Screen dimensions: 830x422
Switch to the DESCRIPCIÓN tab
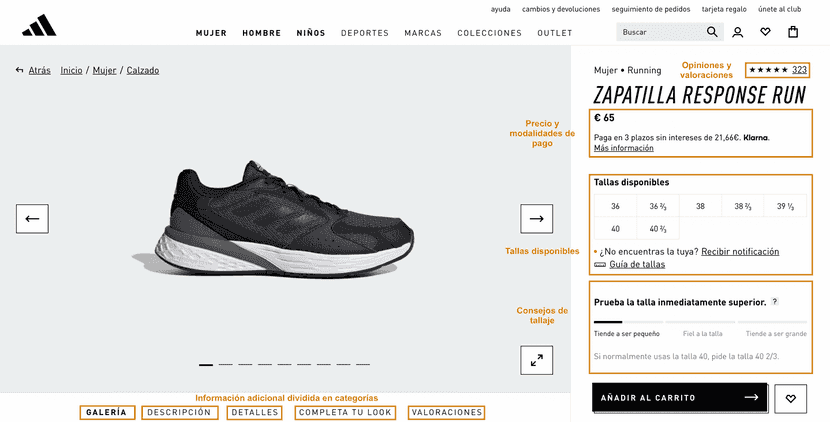(179, 412)
